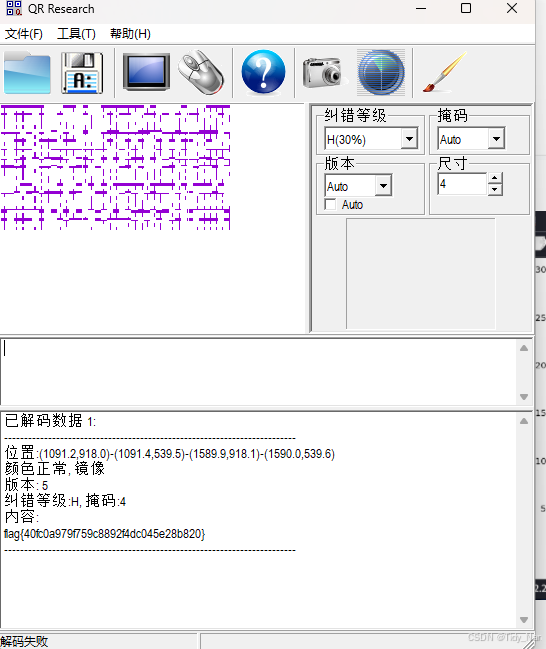546x649 pixels.
Task: Click the decoded results scroll down arrow
Action: point(524,620)
